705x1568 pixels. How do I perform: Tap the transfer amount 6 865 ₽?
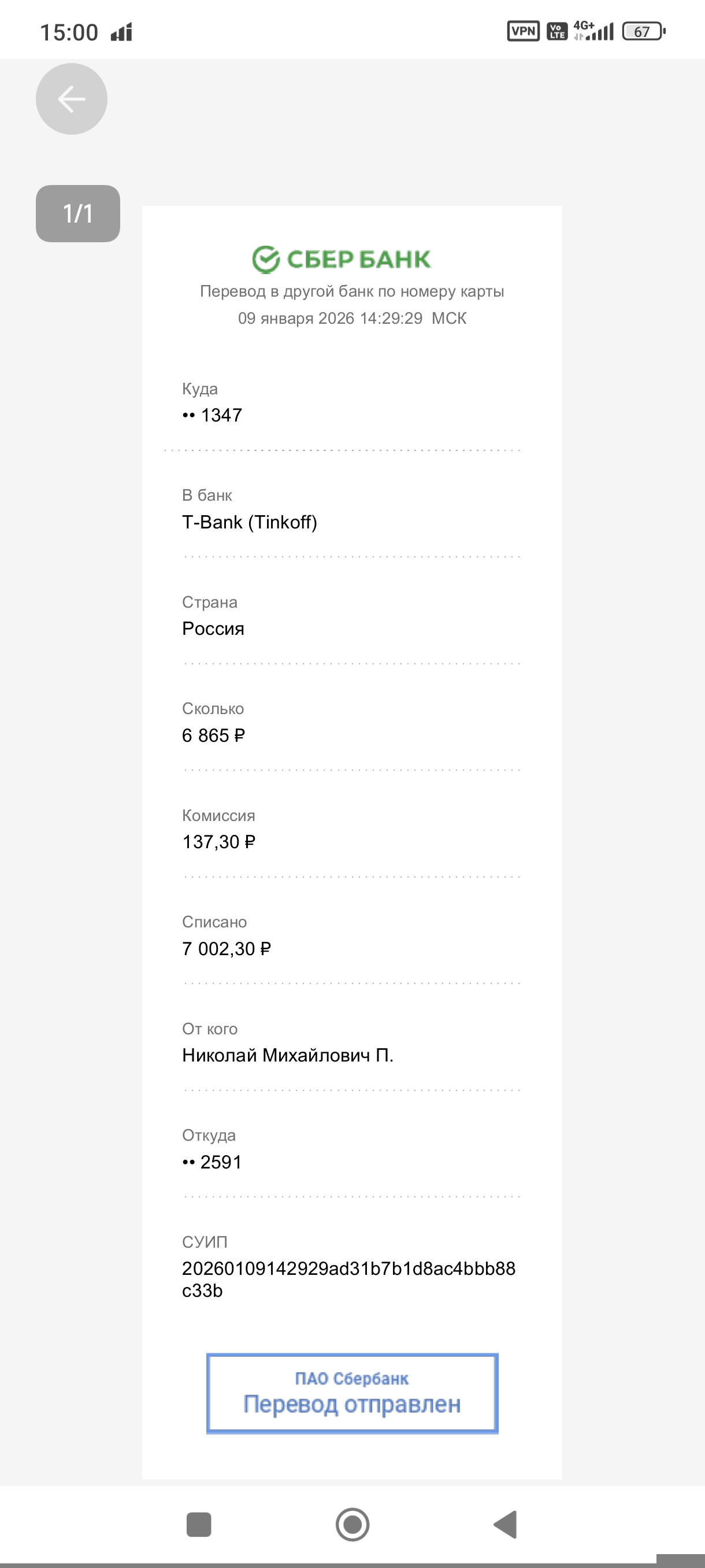tap(213, 735)
